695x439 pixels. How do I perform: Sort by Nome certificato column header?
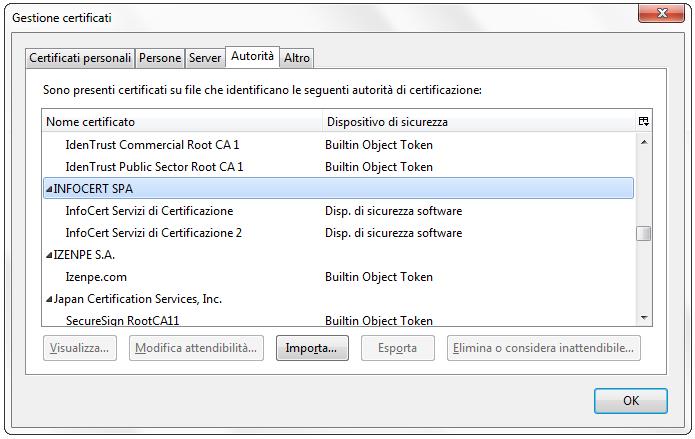coord(181,122)
